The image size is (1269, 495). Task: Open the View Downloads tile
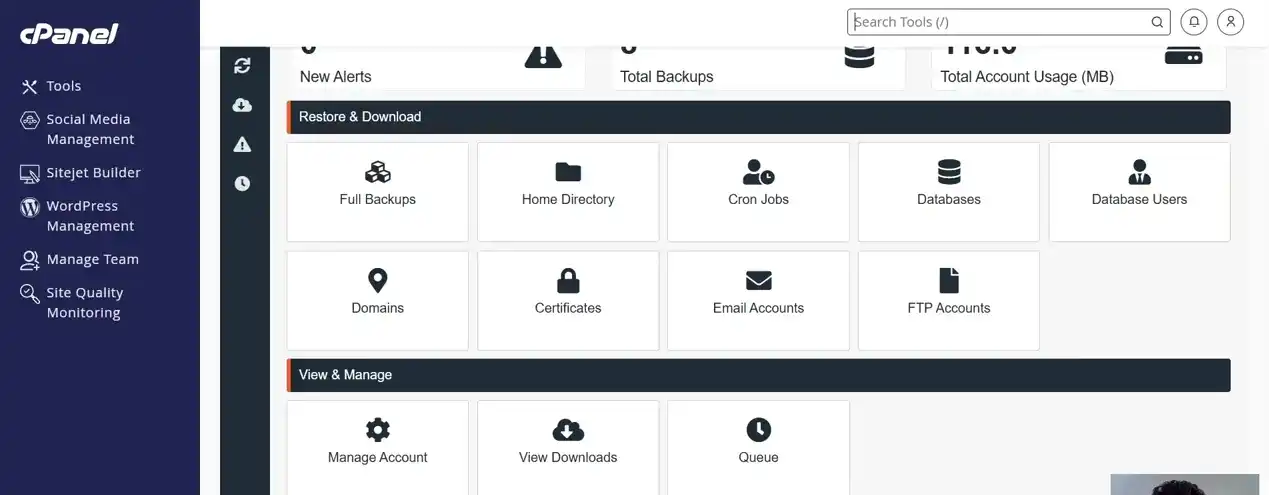click(x=568, y=447)
